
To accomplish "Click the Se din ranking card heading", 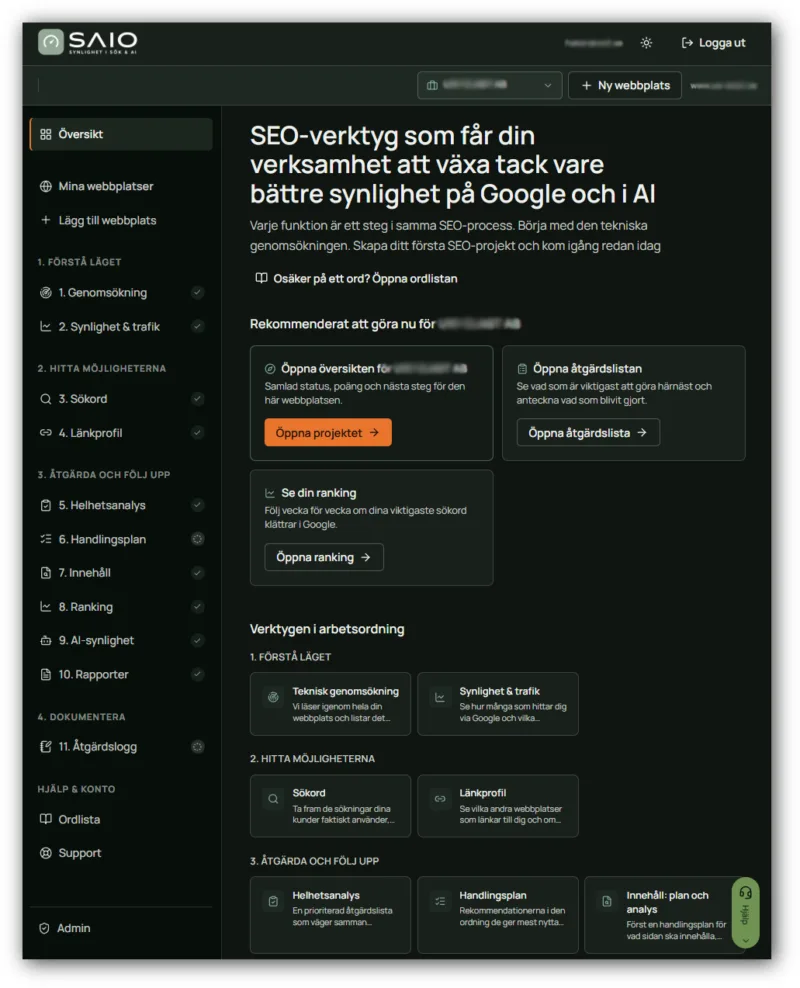I will 319,493.
